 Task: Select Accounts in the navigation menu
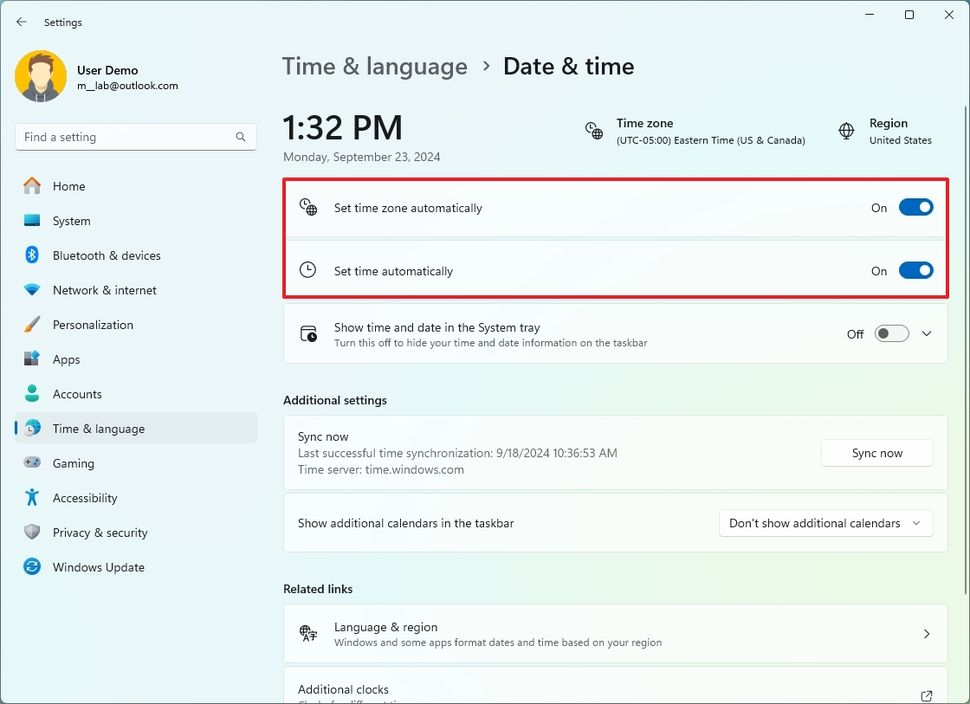(32, 393)
